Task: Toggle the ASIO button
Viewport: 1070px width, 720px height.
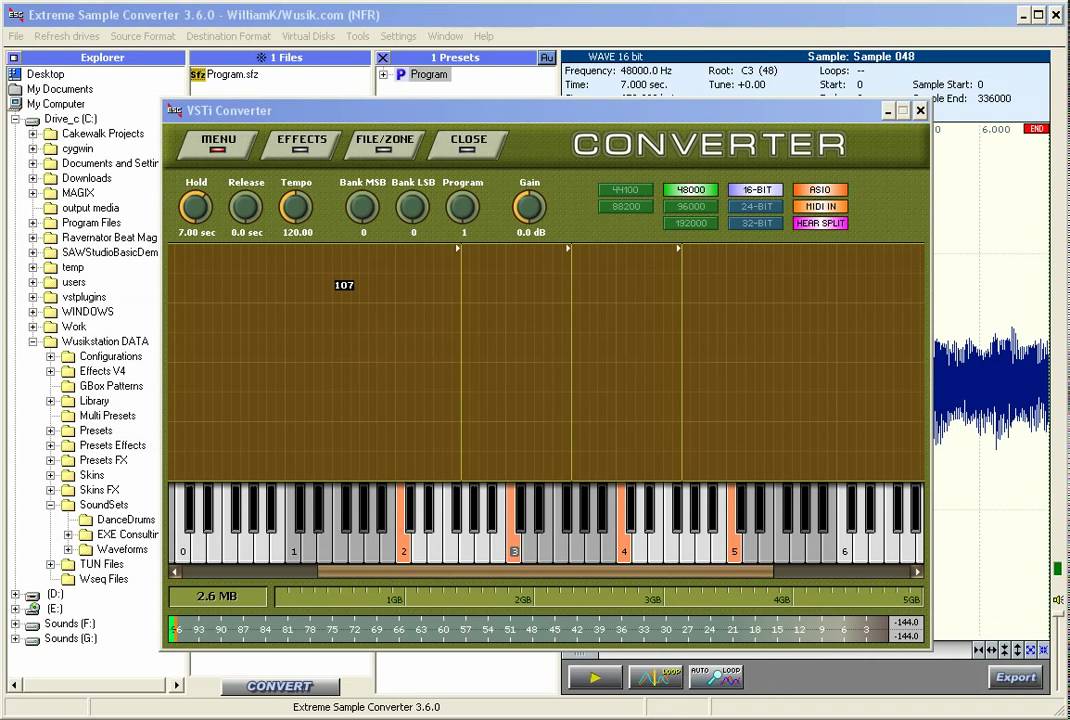Action: pos(820,190)
